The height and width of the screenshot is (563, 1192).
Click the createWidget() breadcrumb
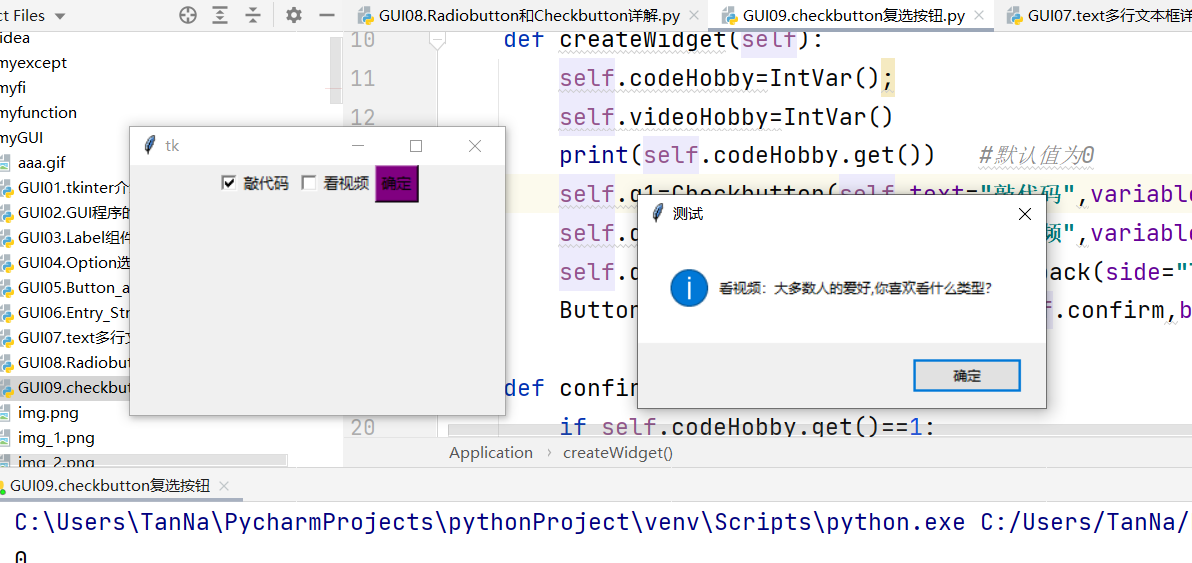(617, 453)
